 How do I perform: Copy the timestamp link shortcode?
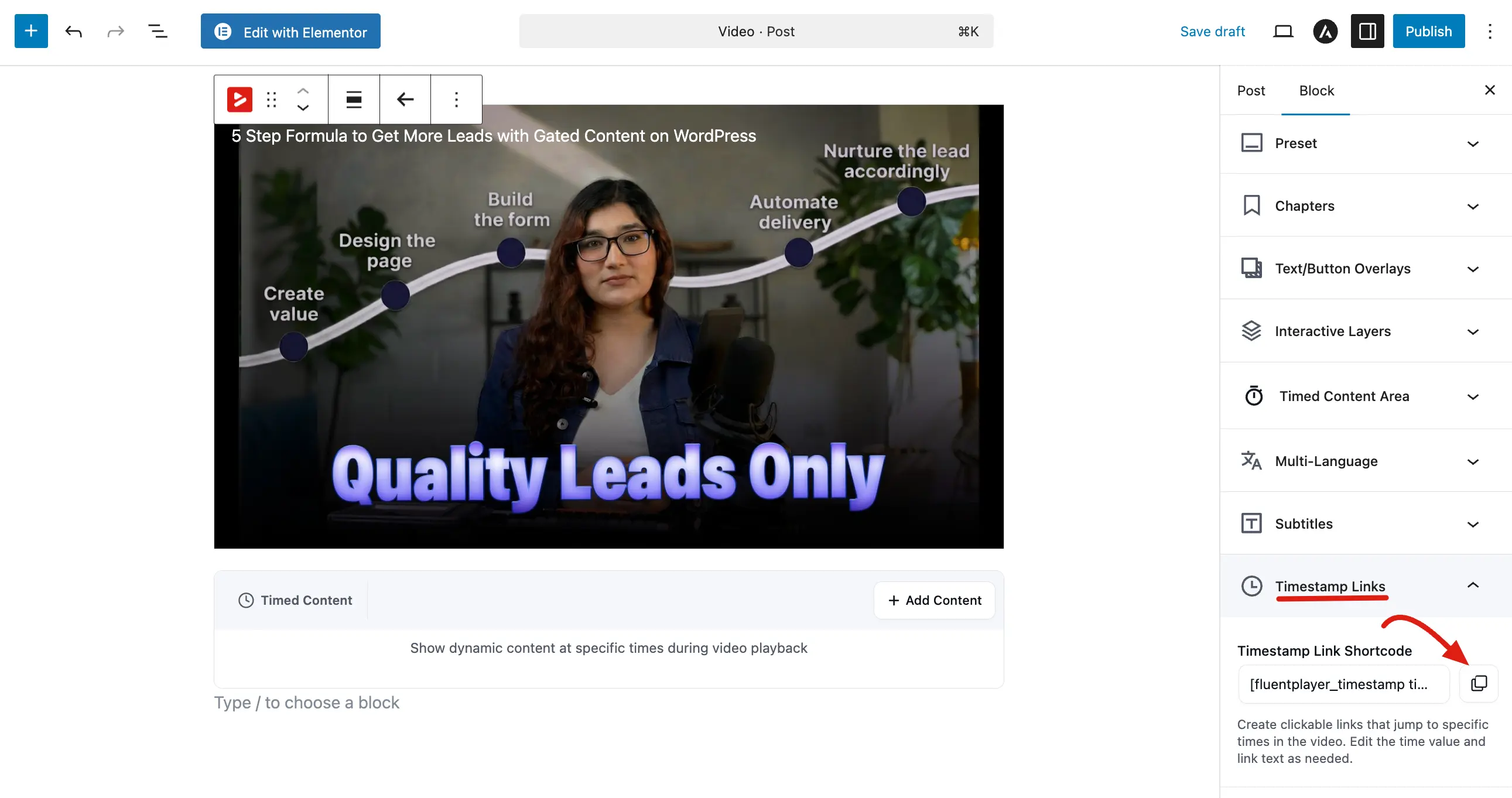1479,684
